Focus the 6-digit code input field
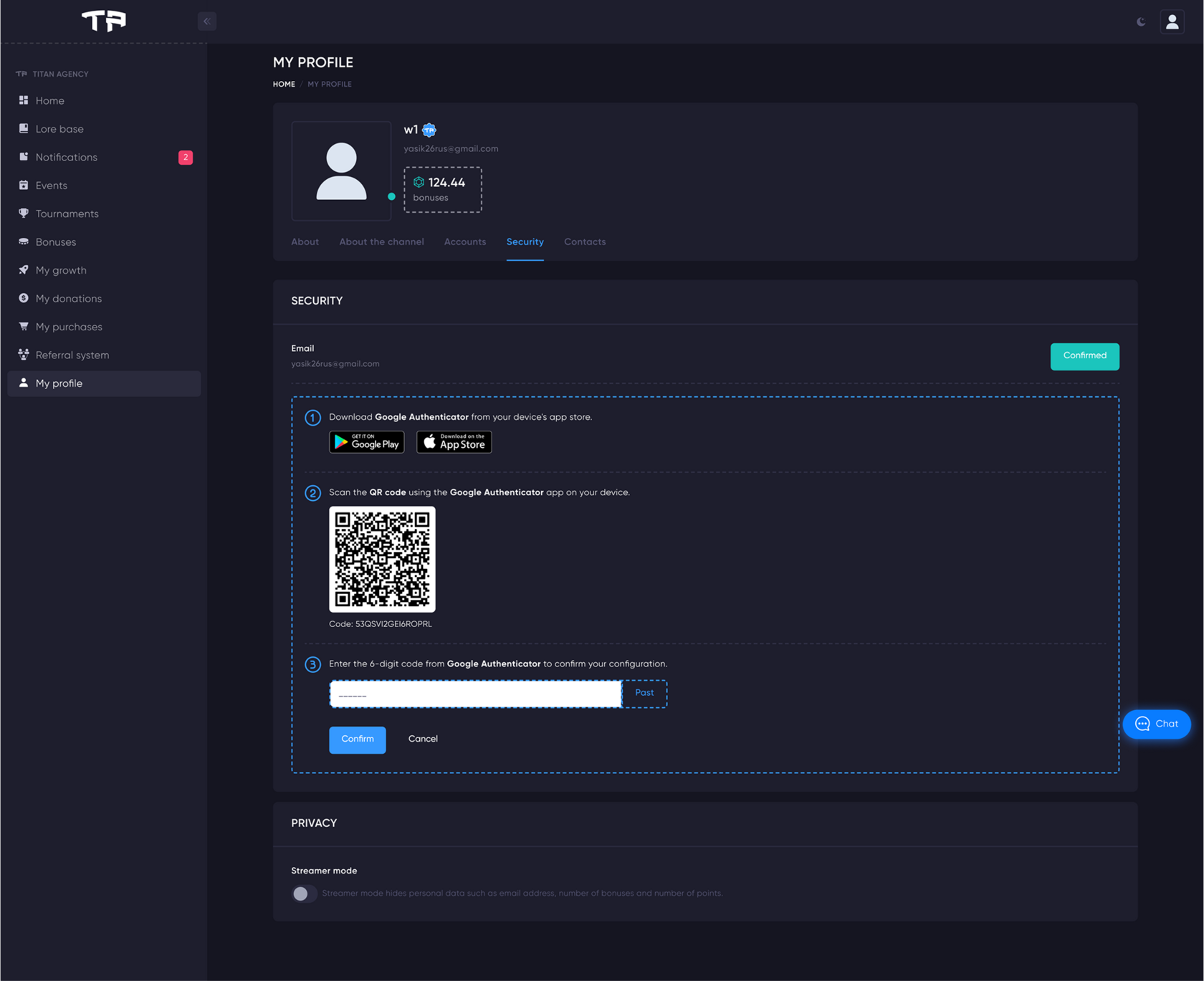The image size is (1204, 981). [x=476, y=694]
